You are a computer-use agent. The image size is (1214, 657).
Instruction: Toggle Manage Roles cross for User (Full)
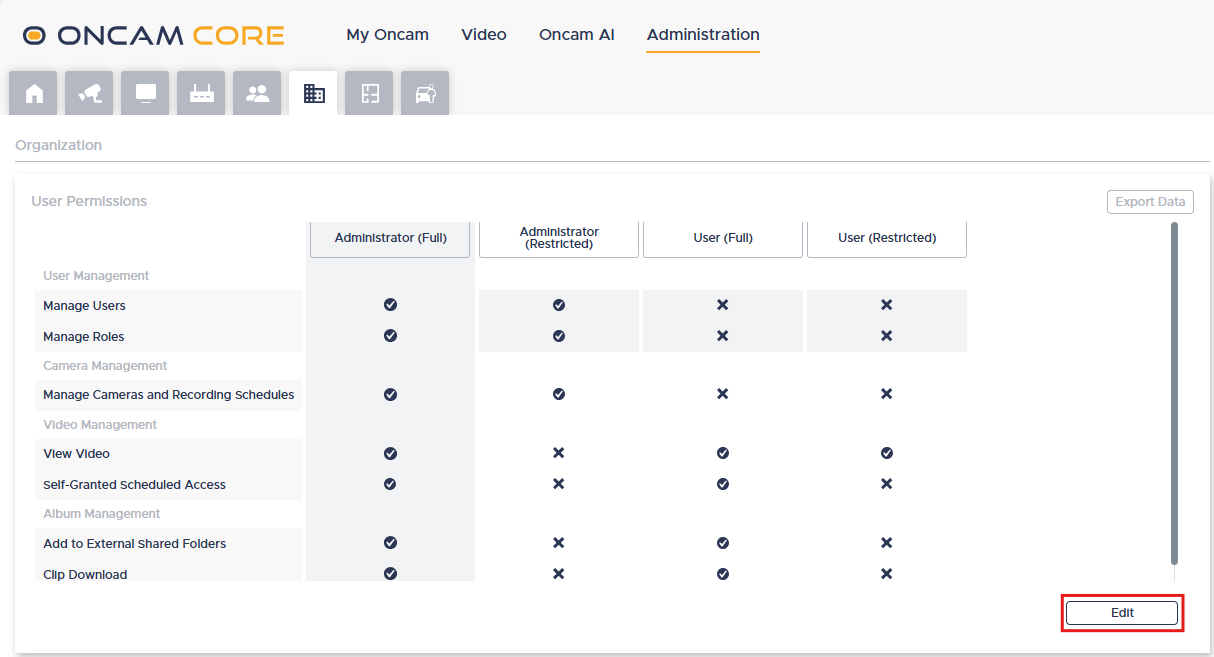pos(723,336)
